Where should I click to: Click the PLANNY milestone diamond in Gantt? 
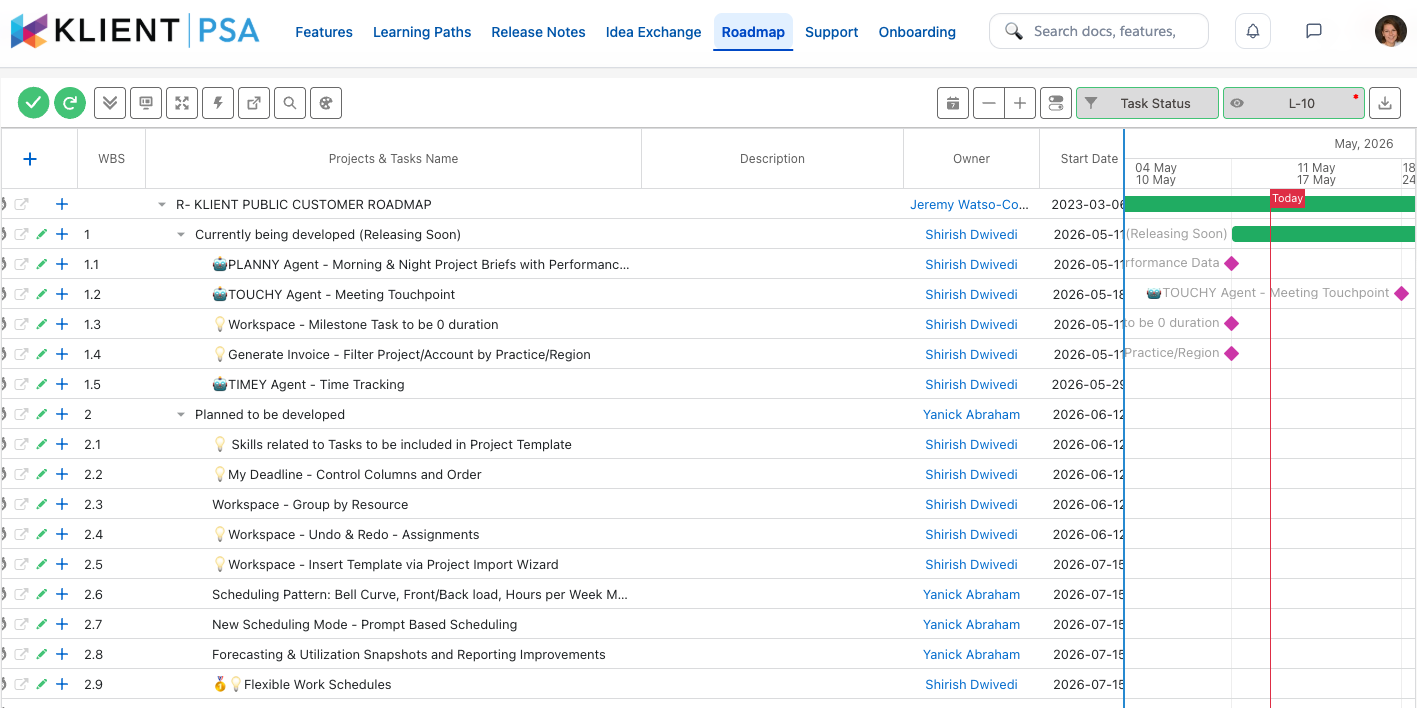click(x=1231, y=263)
